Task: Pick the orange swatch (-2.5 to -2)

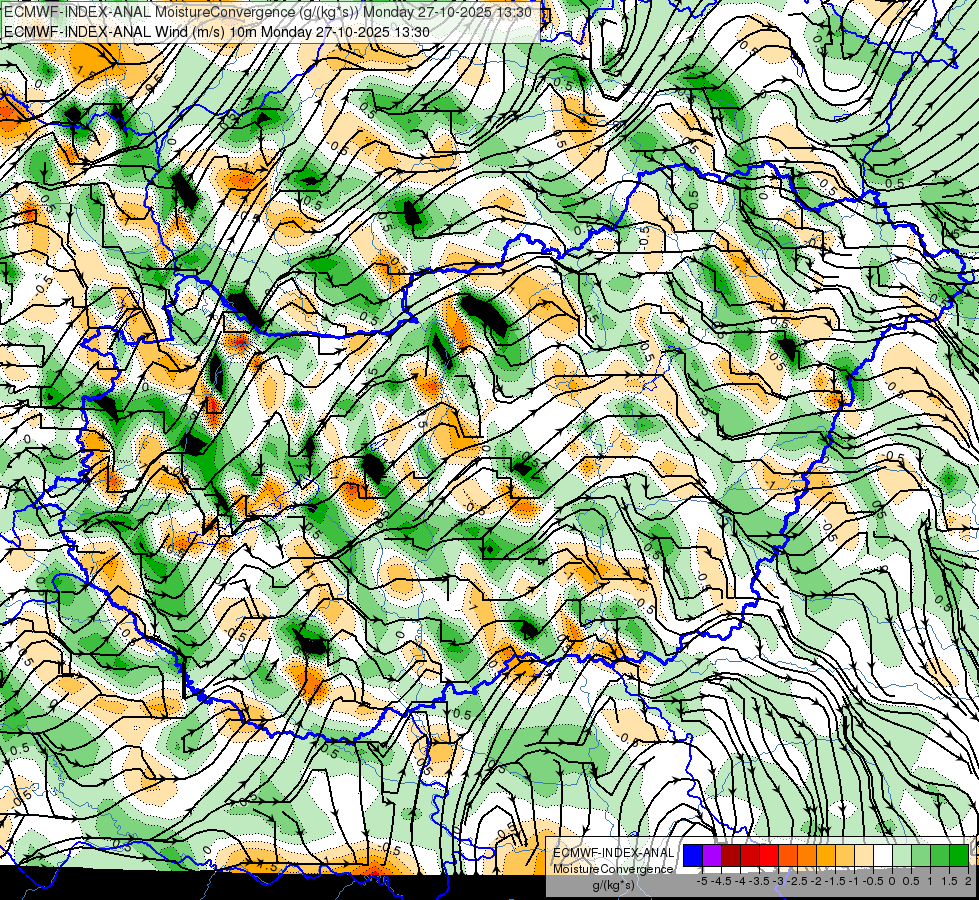Action: (807, 855)
